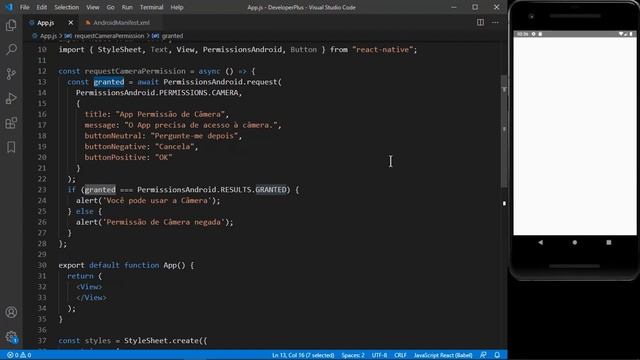Open the Edit menu

pos(41,7)
